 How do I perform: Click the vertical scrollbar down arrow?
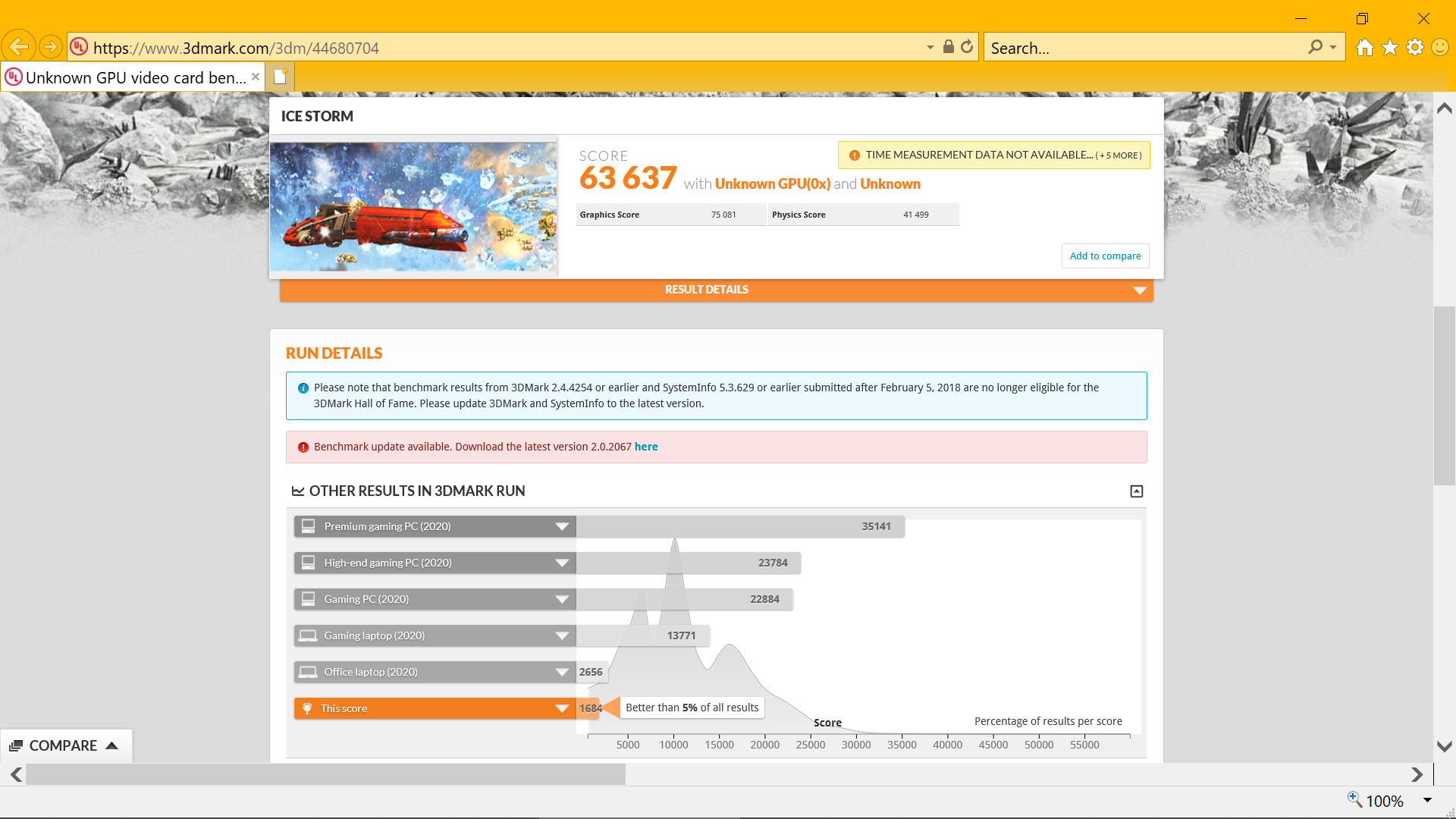pyautogui.click(x=1445, y=746)
